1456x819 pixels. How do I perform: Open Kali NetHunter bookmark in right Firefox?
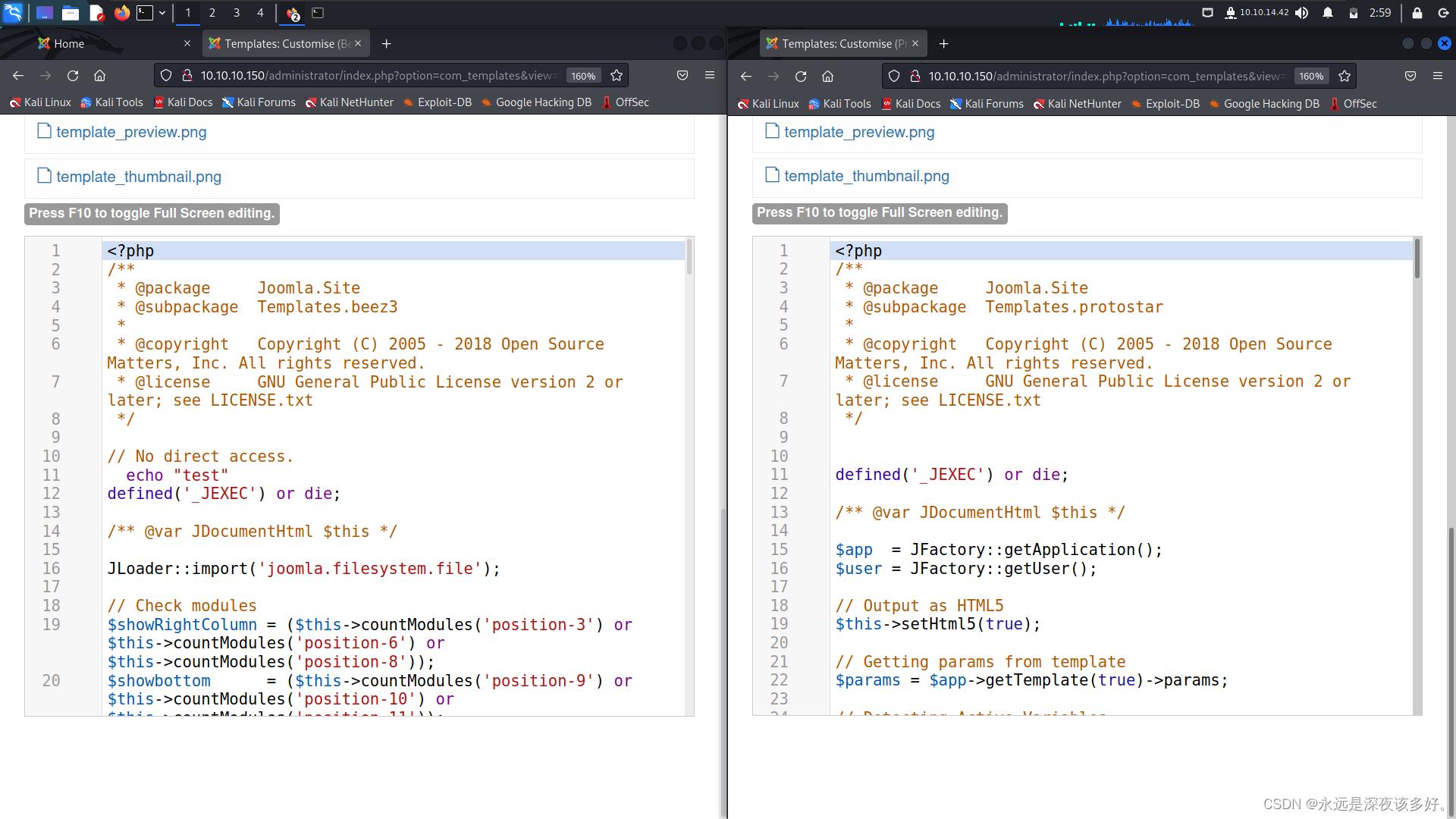click(x=1077, y=104)
